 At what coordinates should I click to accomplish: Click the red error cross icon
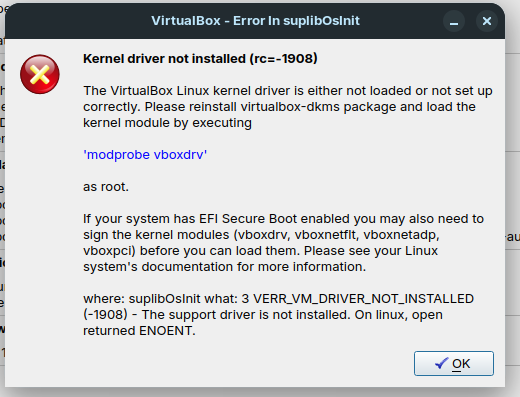point(40,74)
